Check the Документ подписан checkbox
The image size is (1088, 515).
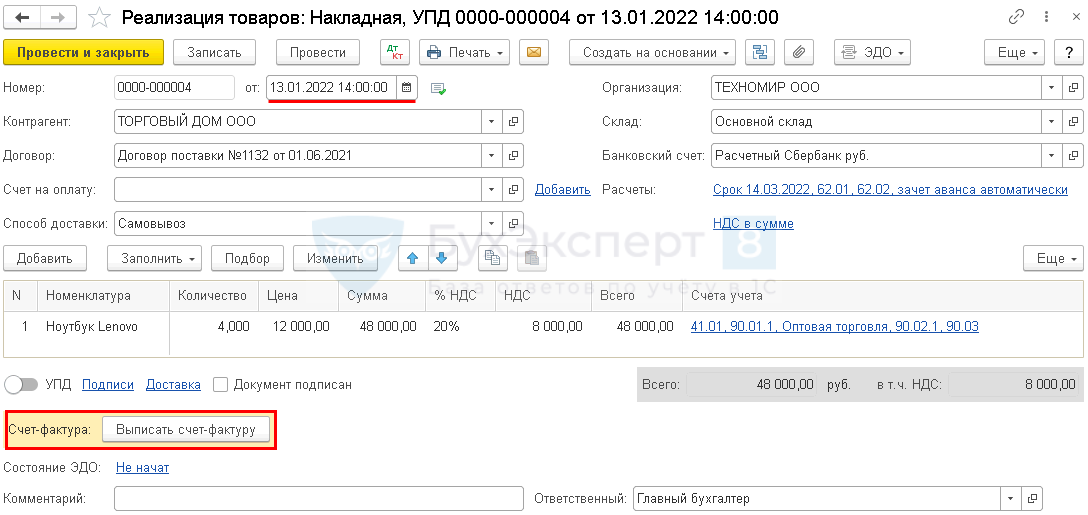point(221,384)
